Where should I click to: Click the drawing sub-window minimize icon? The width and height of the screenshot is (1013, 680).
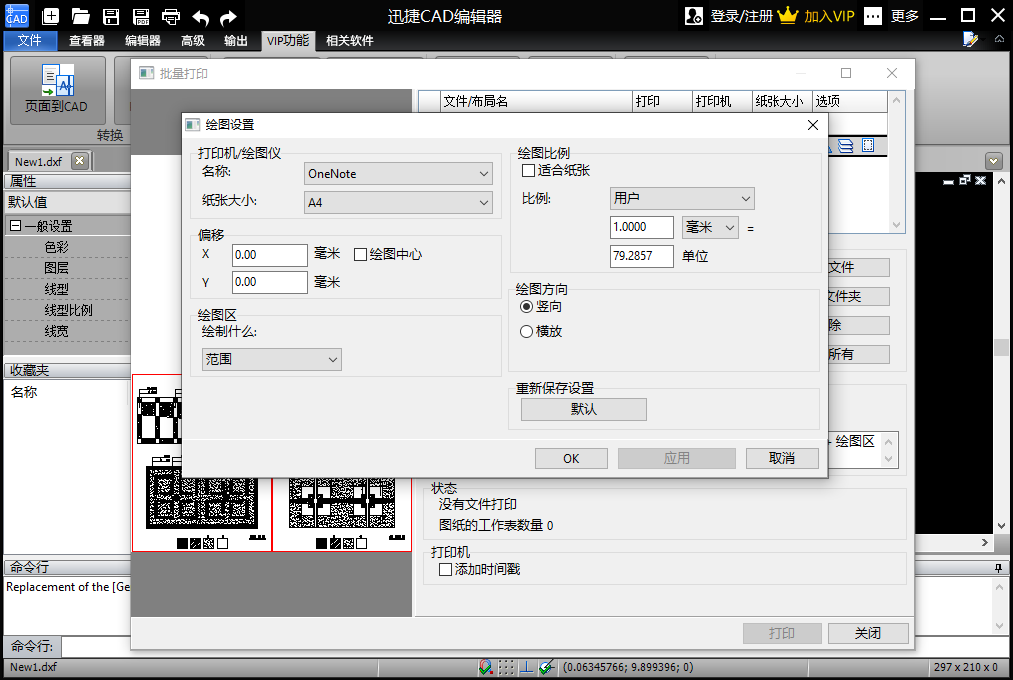(x=948, y=181)
